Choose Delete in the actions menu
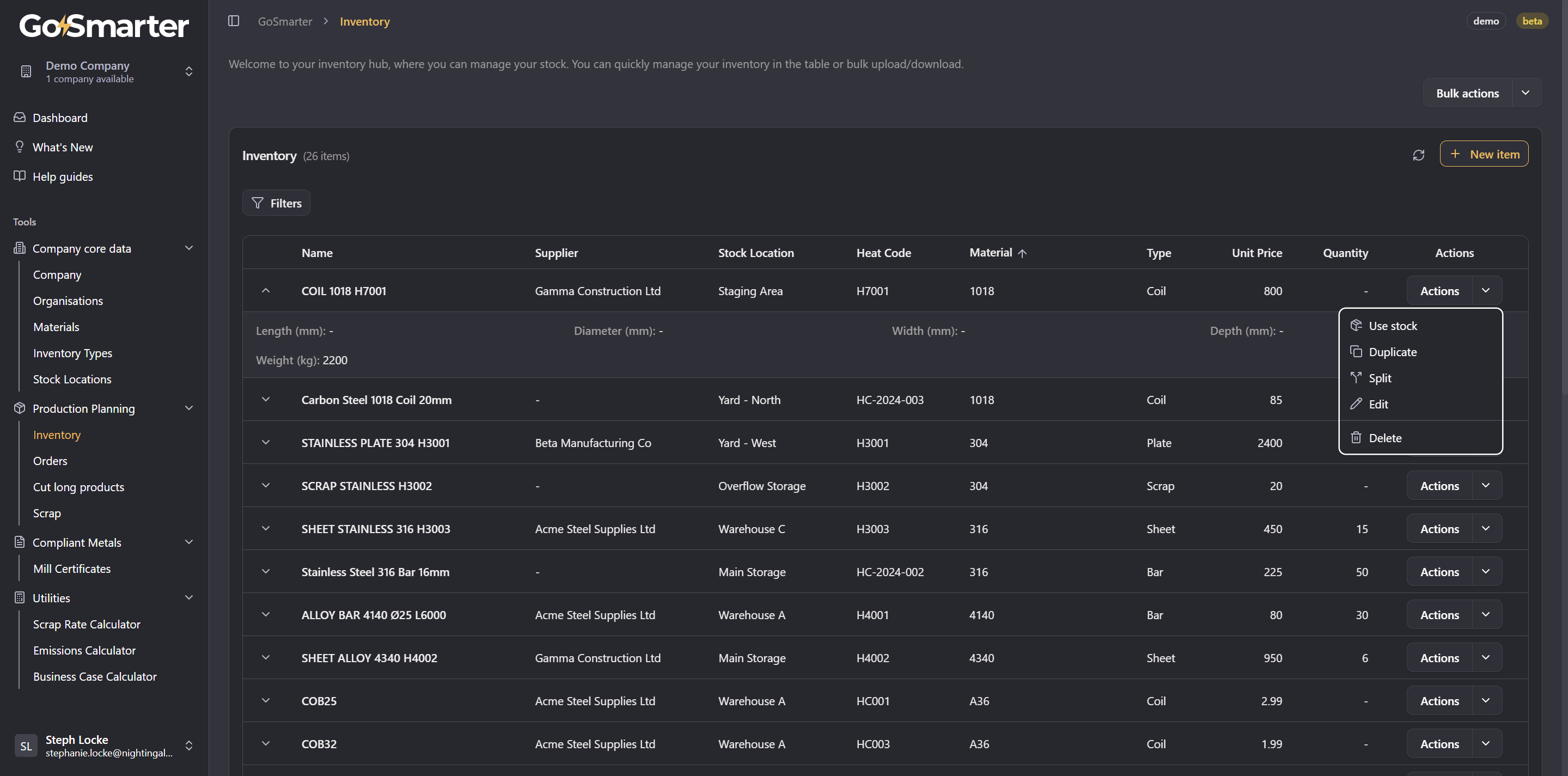 pos(1384,438)
